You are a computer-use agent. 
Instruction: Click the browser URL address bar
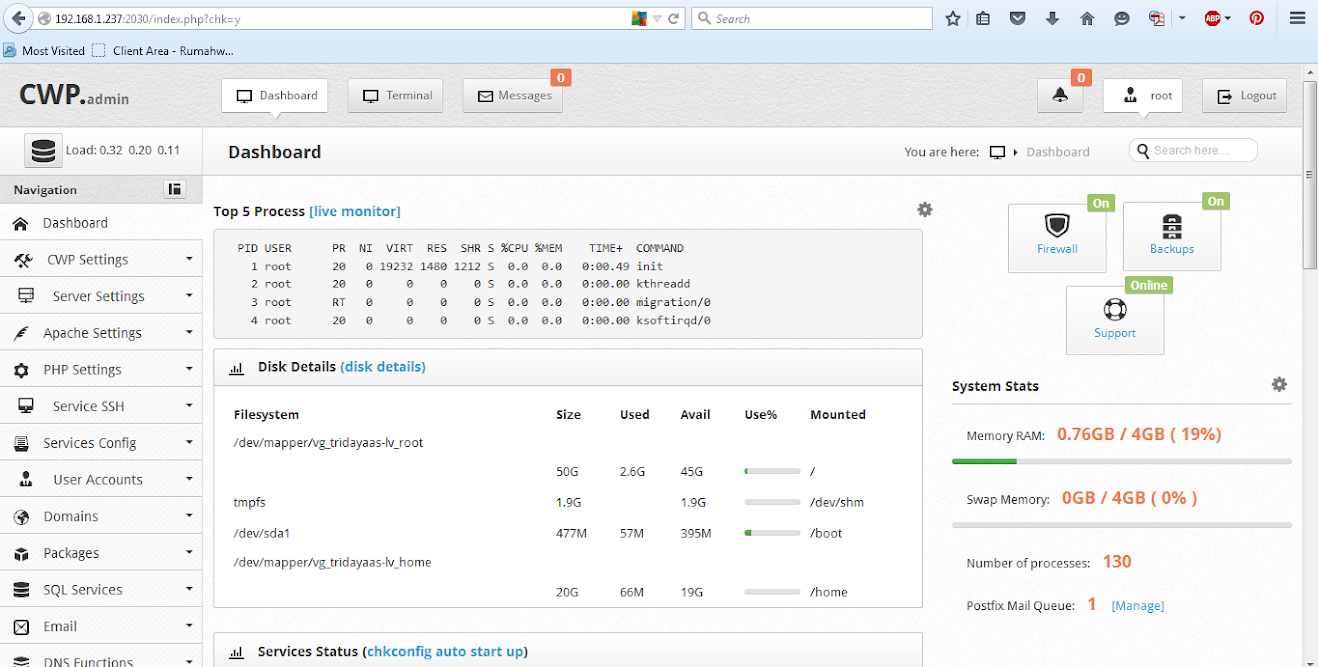tap(340, 18)
